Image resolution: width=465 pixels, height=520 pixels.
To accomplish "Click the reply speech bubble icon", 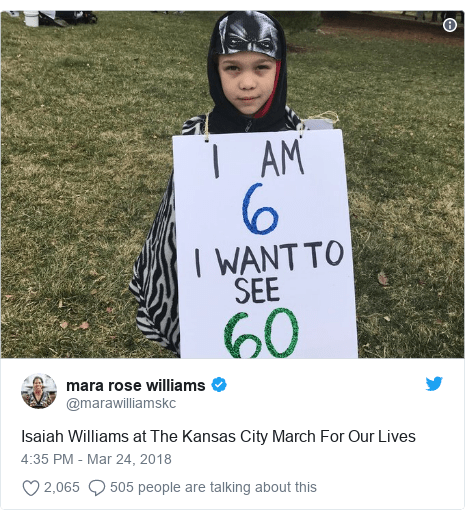I will [x=97, y=488].
